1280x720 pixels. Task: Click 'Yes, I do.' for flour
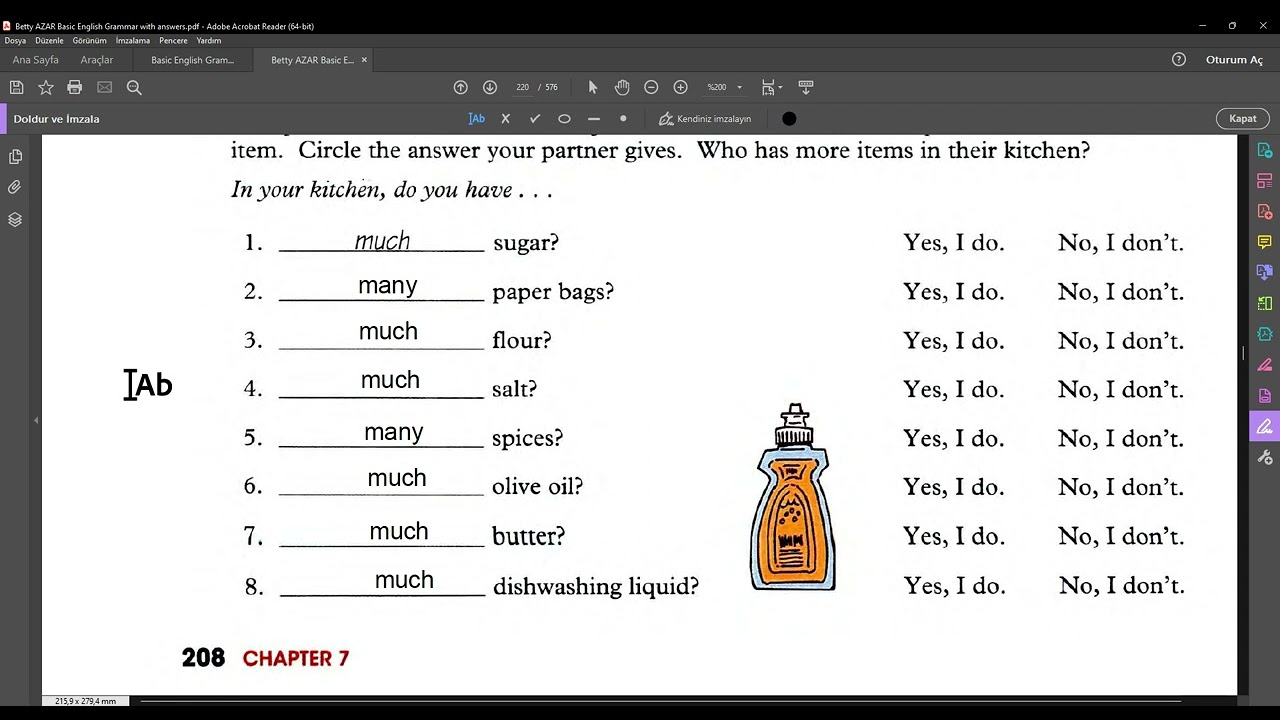pyautogui.click(x=953, y=341)
